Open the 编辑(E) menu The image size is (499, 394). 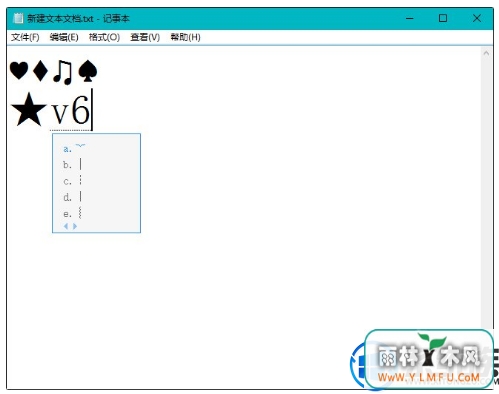[64, 37]
